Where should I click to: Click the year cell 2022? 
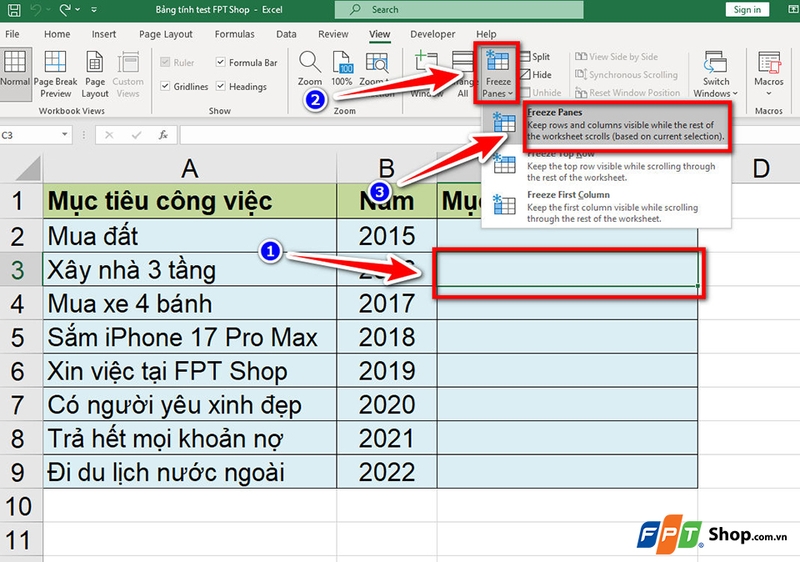387,472
